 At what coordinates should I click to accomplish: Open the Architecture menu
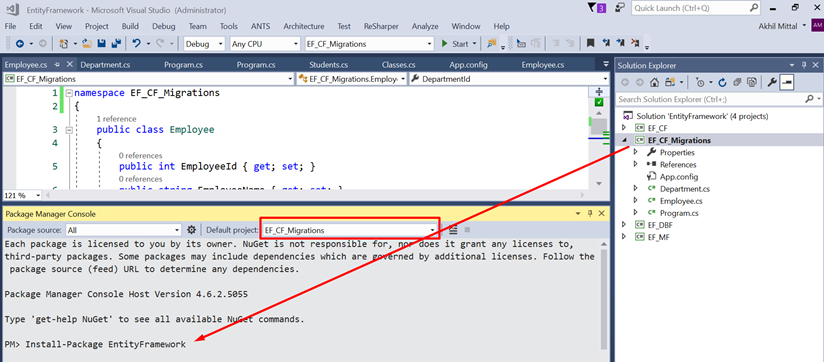pos(304,26)
